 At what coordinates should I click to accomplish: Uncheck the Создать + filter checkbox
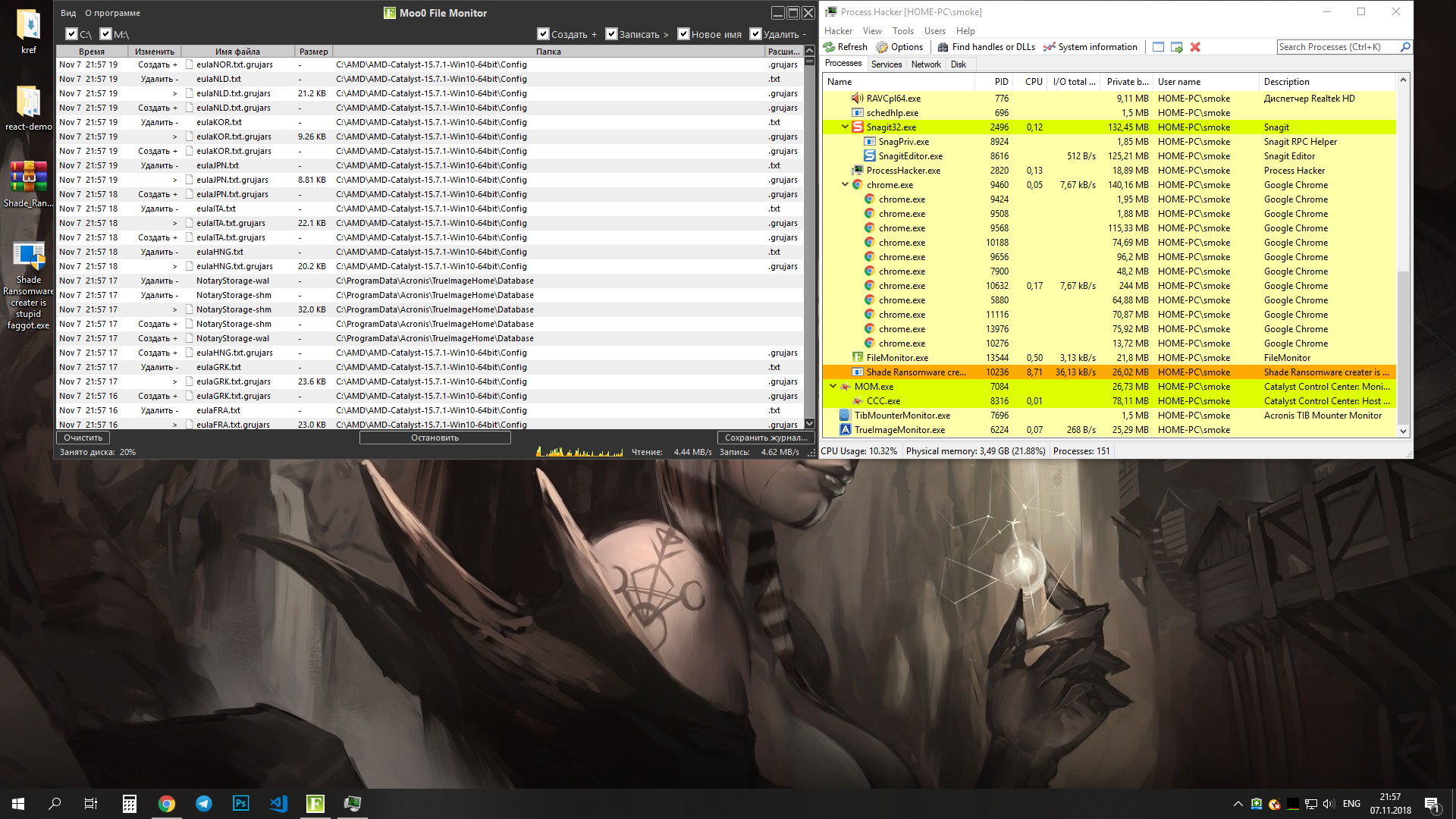coord(543,34)
